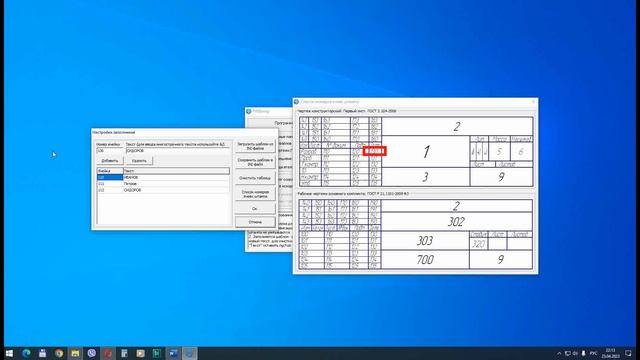This screenshot has width=640, height=360.
Task: Click stamp cell 1 in the first-sheet stamp
Action: [x=426, y=152]
